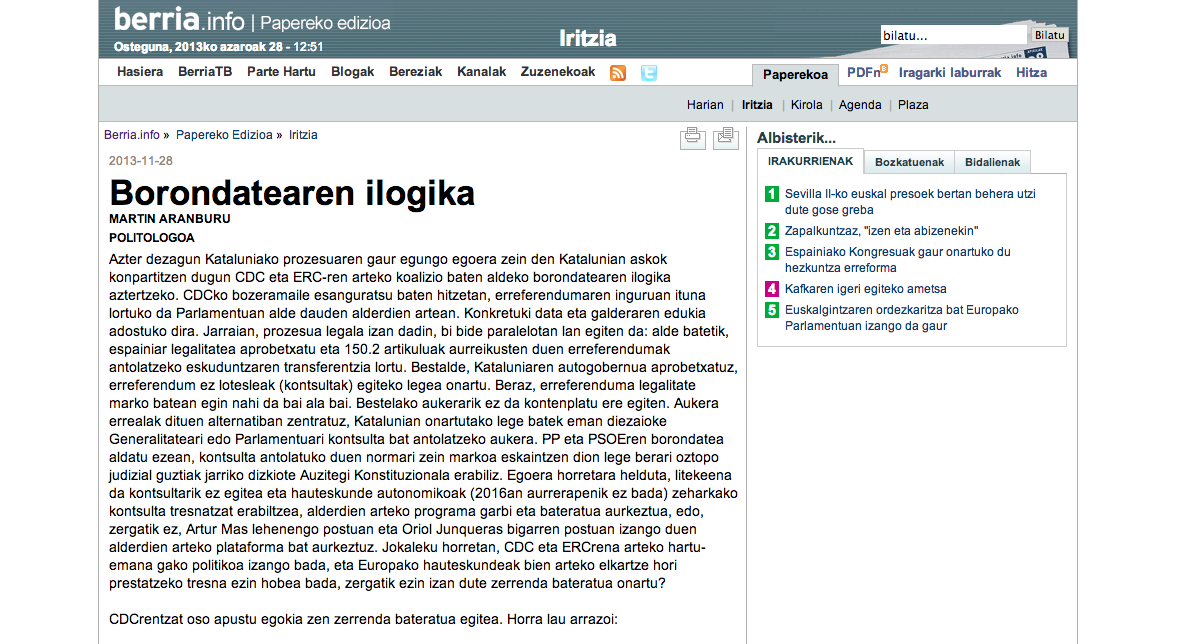The width and height of the screenshot is (1182, 644).
Task: Open Sevilla II-ko euskal presoek article
Action: tap(910, 202)
